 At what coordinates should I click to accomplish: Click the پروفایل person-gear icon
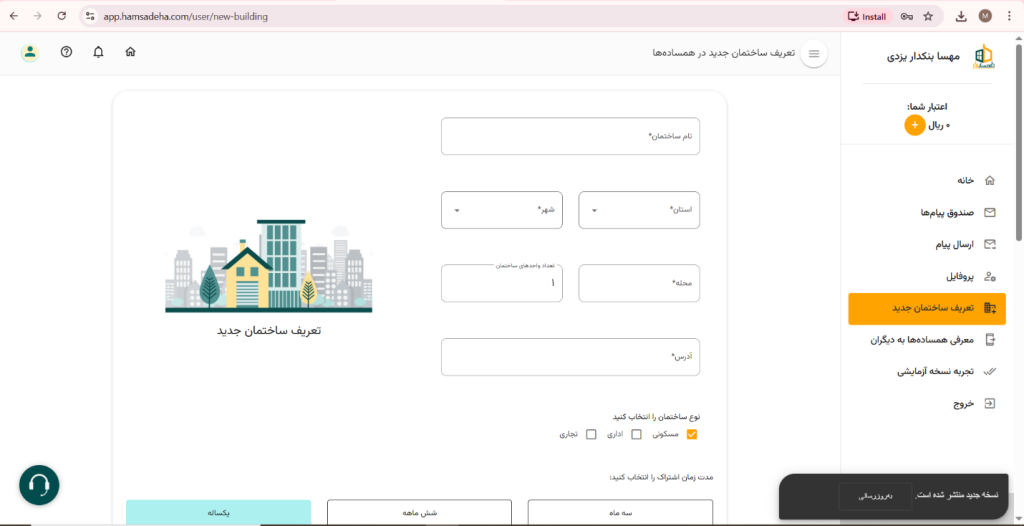990,276
